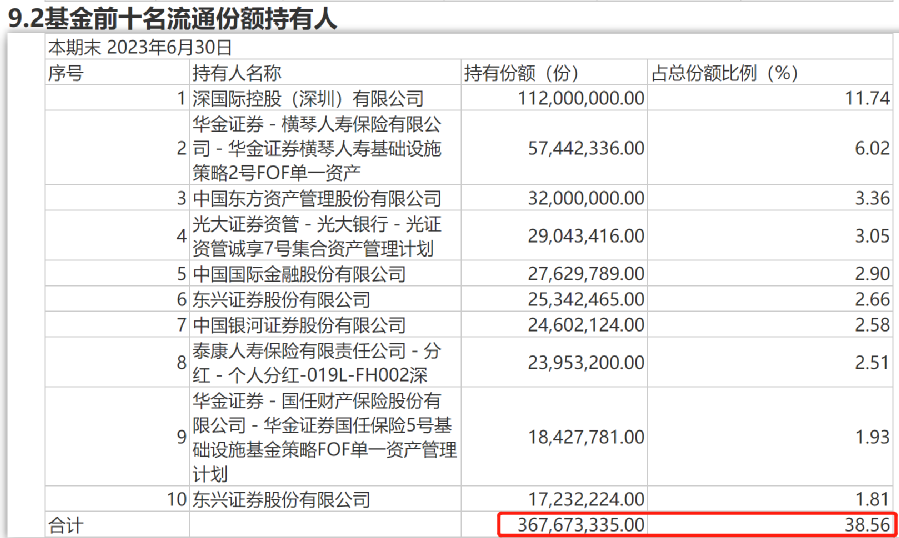Click the 合计 total row label

66,525
